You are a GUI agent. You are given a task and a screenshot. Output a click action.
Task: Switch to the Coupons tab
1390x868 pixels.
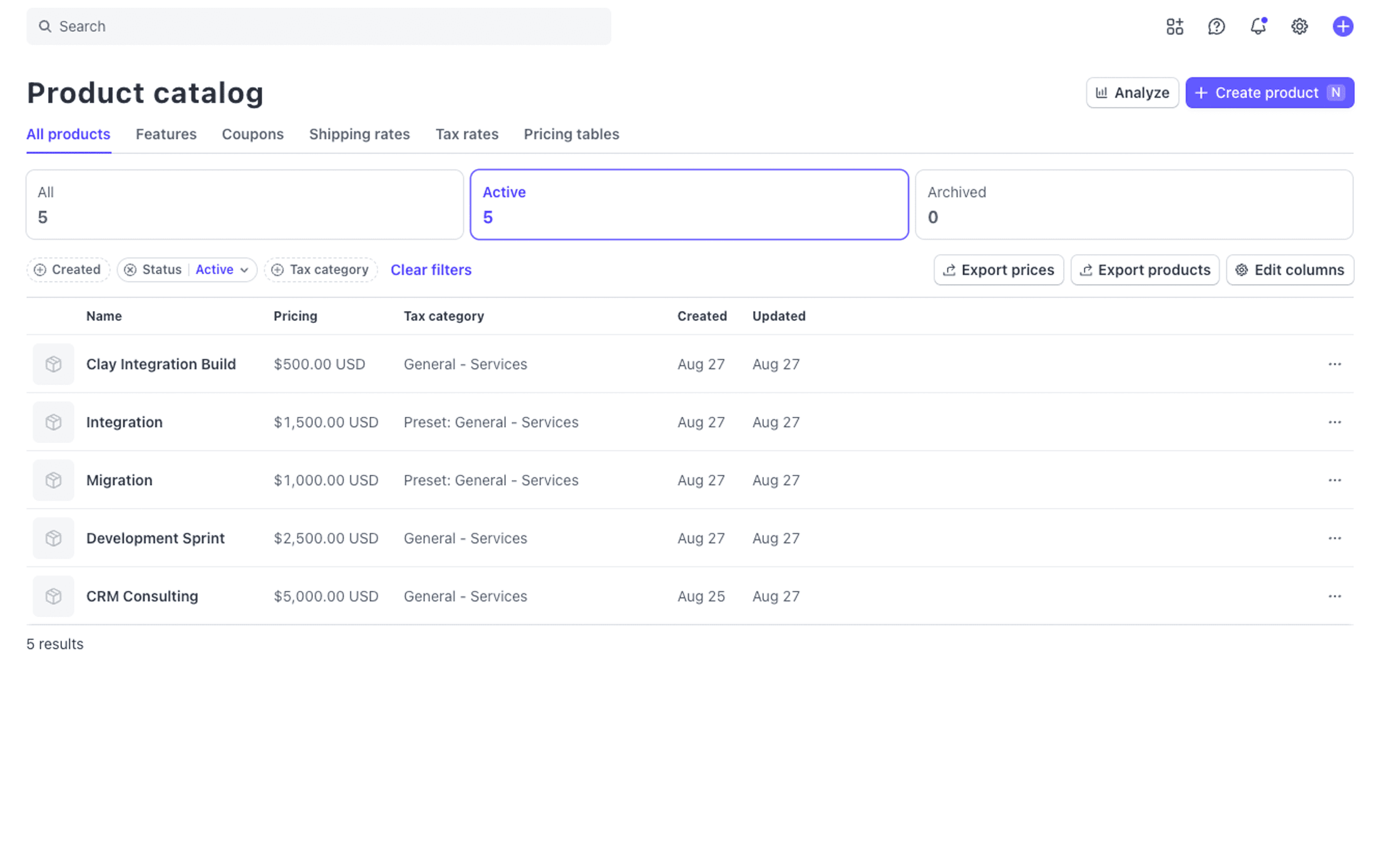tap(252, 135)
